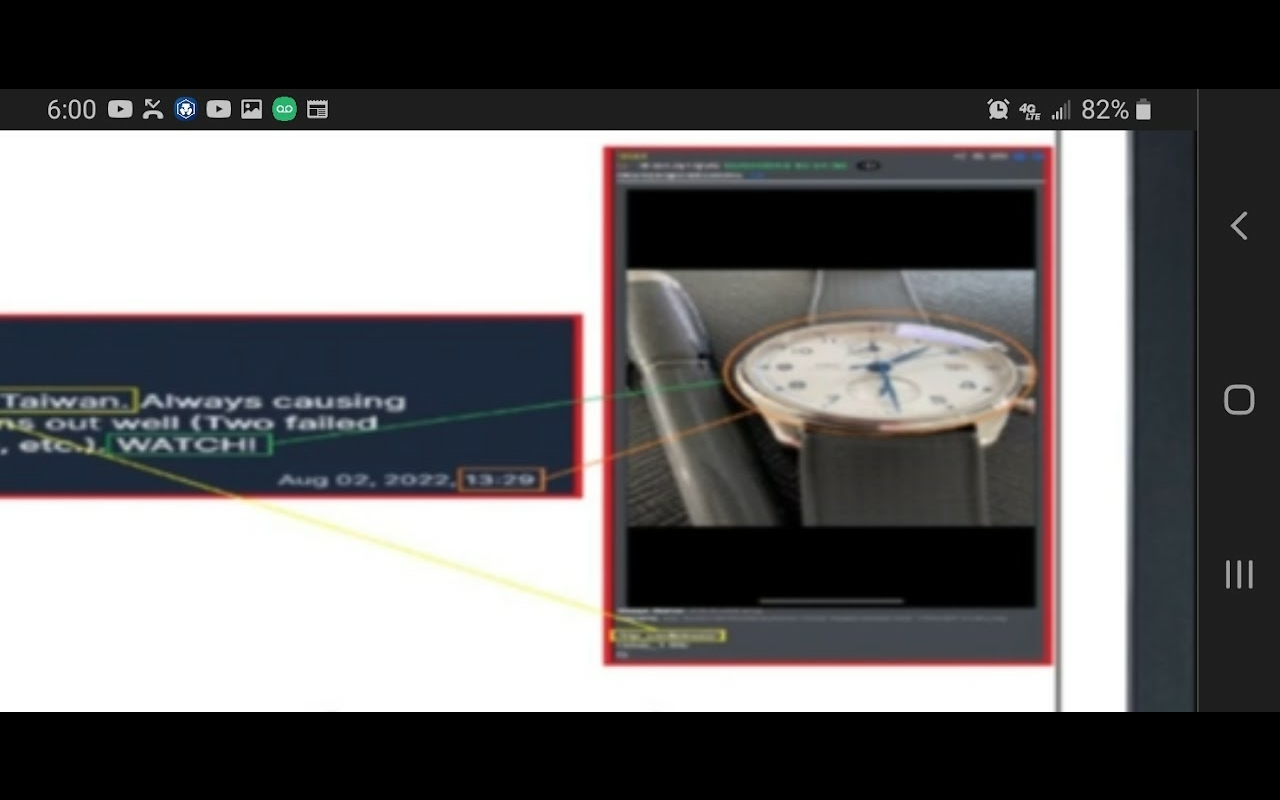This screenshot has width=1280, height=800.
Task: Open the recent apps view
Action: 1239,574
